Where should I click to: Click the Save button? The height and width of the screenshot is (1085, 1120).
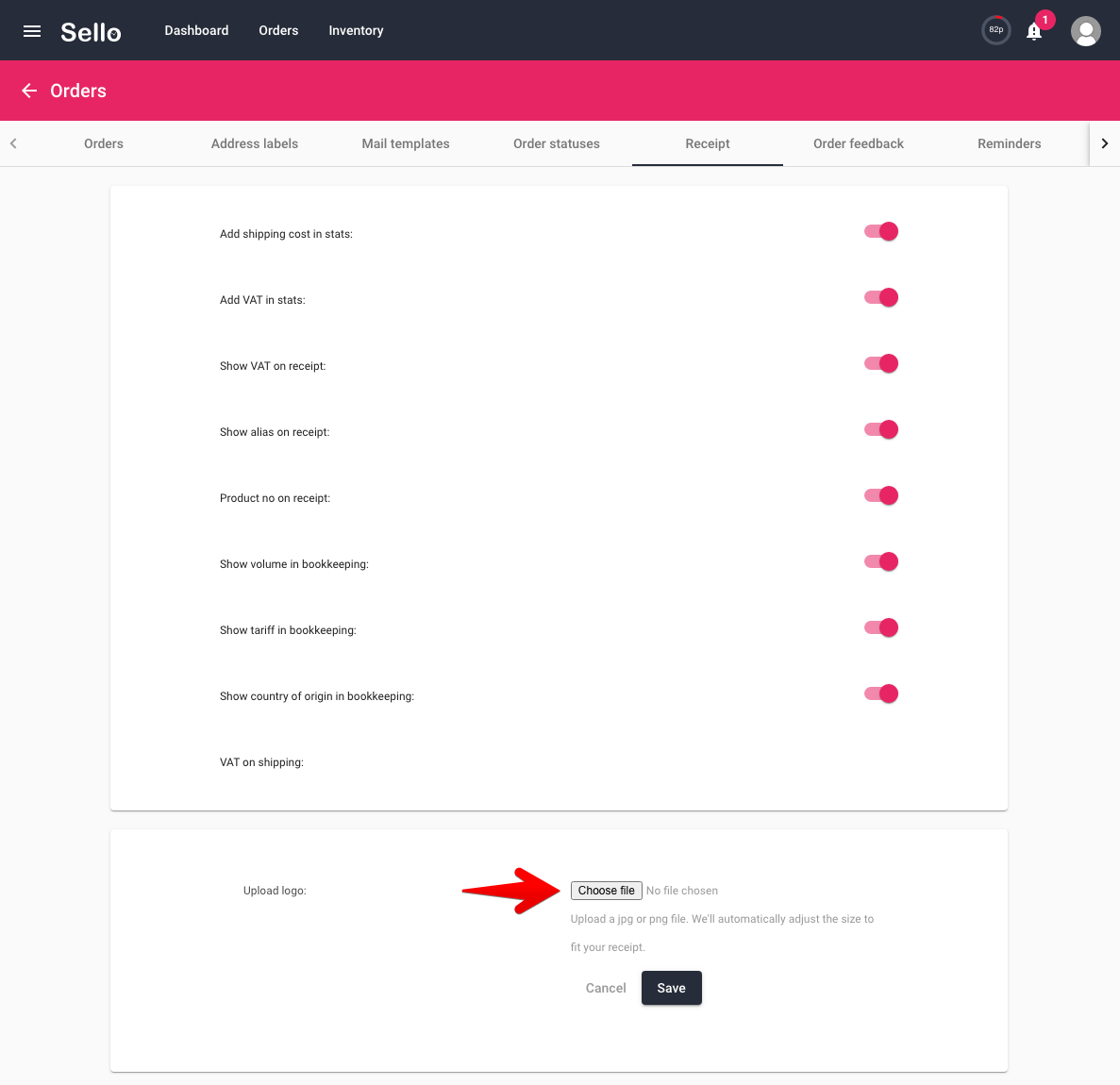click(x=671, y=988)
